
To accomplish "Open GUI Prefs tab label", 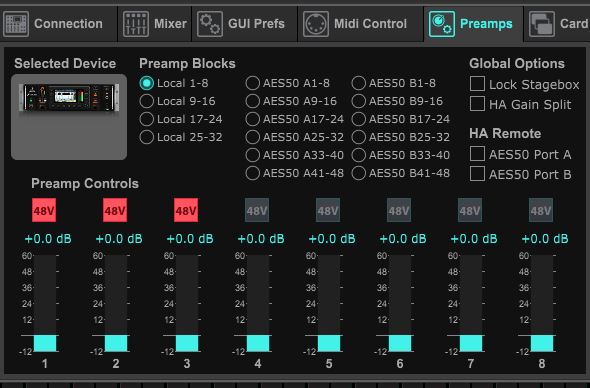I will pyautogui.click(x=256, y=24).
